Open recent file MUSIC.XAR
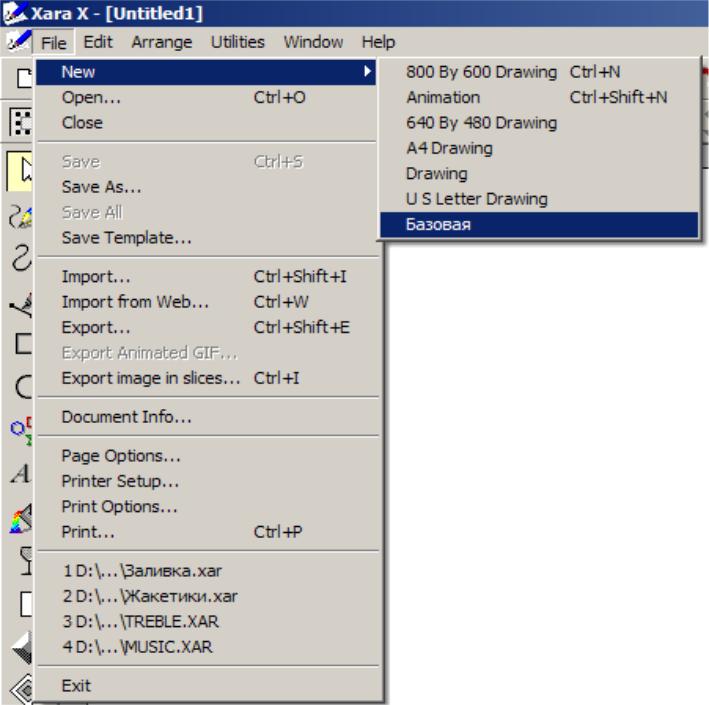 [206, 646]
